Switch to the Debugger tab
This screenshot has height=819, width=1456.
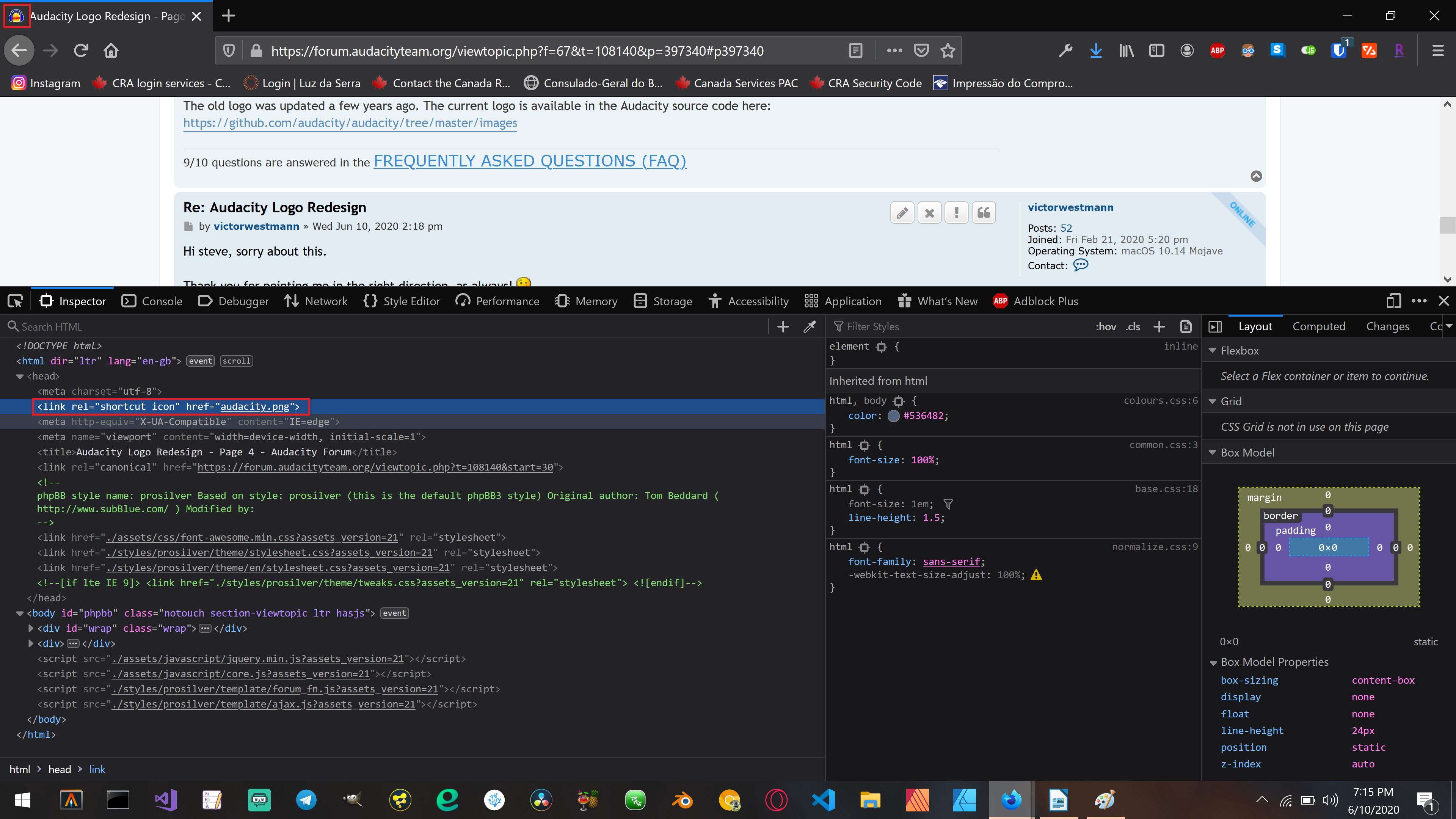coord(234,301)
